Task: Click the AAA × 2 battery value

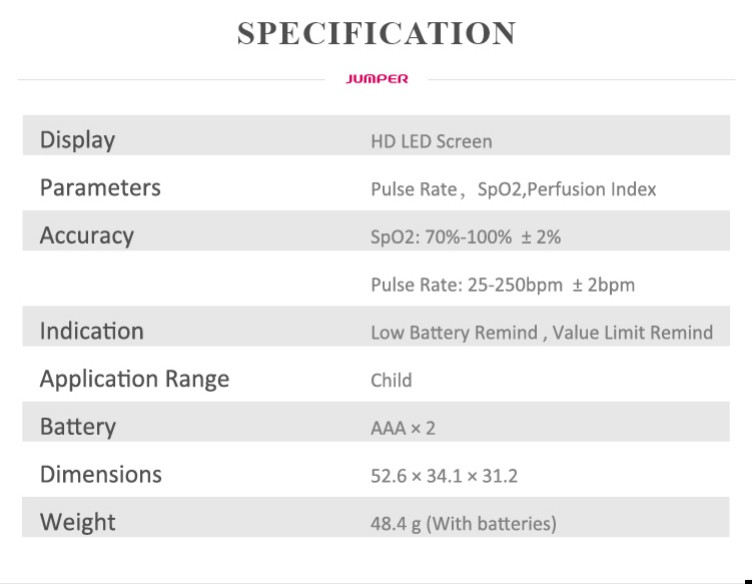Action: pyautogui.click(x=403, y=428)
